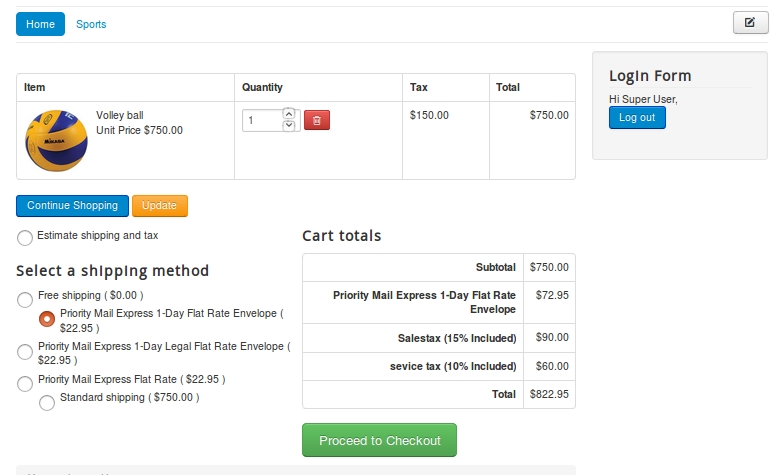Viewport: 782px width, 475px height.
Task: Click the Cart totals Total amount cell
Action: point(549,394)
